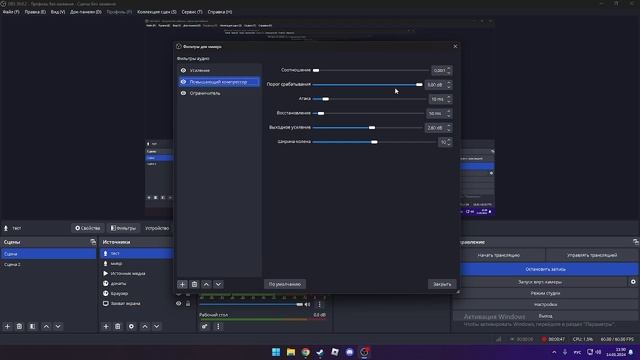Open the mixer menu dots below Рабочий стол

click(x=218, y=327)
